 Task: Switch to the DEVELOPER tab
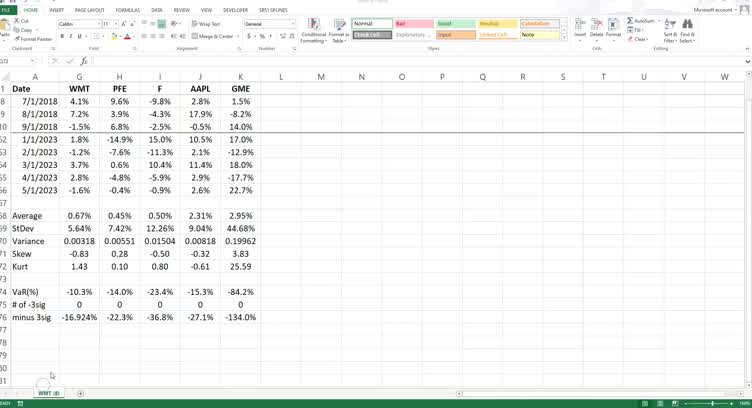pos(235,10)
